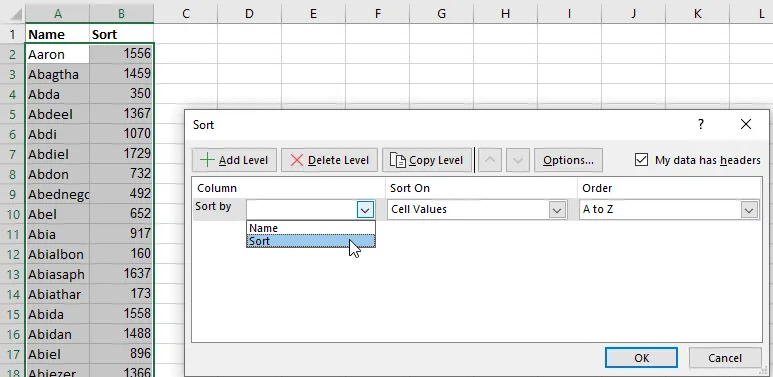Select column D header
This screenshot has height=377, width=773.
tap(249, 14)
